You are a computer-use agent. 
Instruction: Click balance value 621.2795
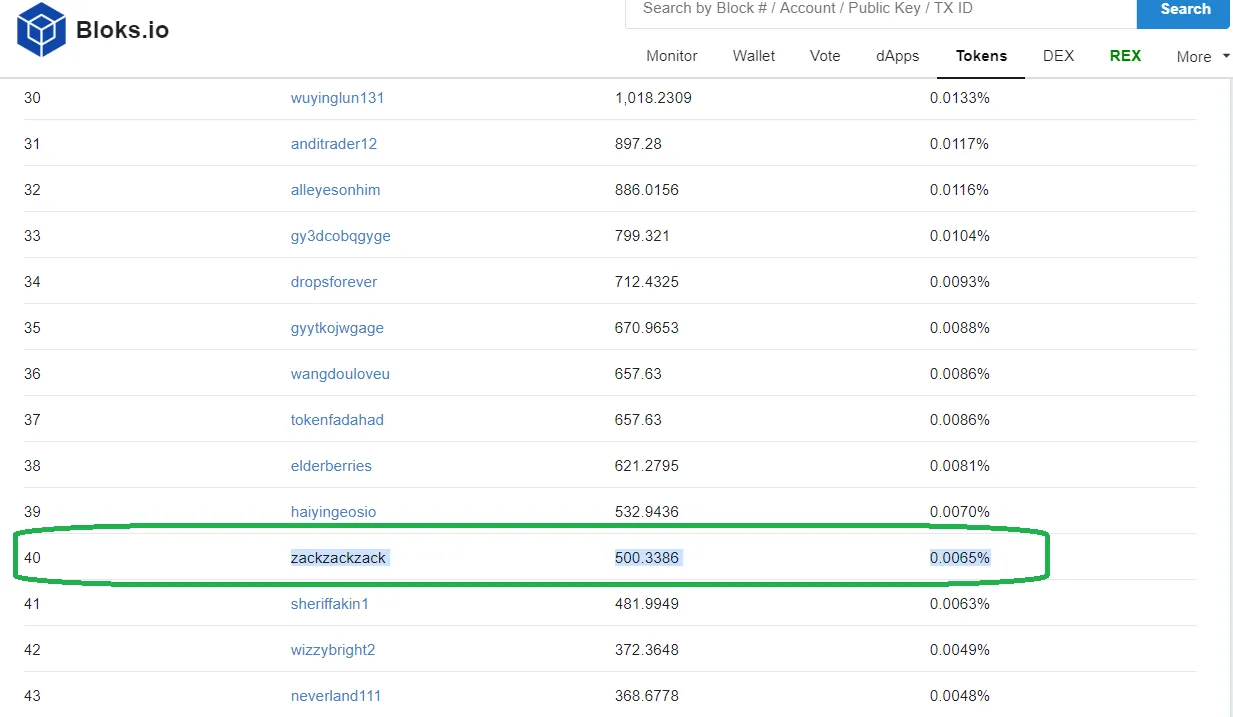[647, 466]
